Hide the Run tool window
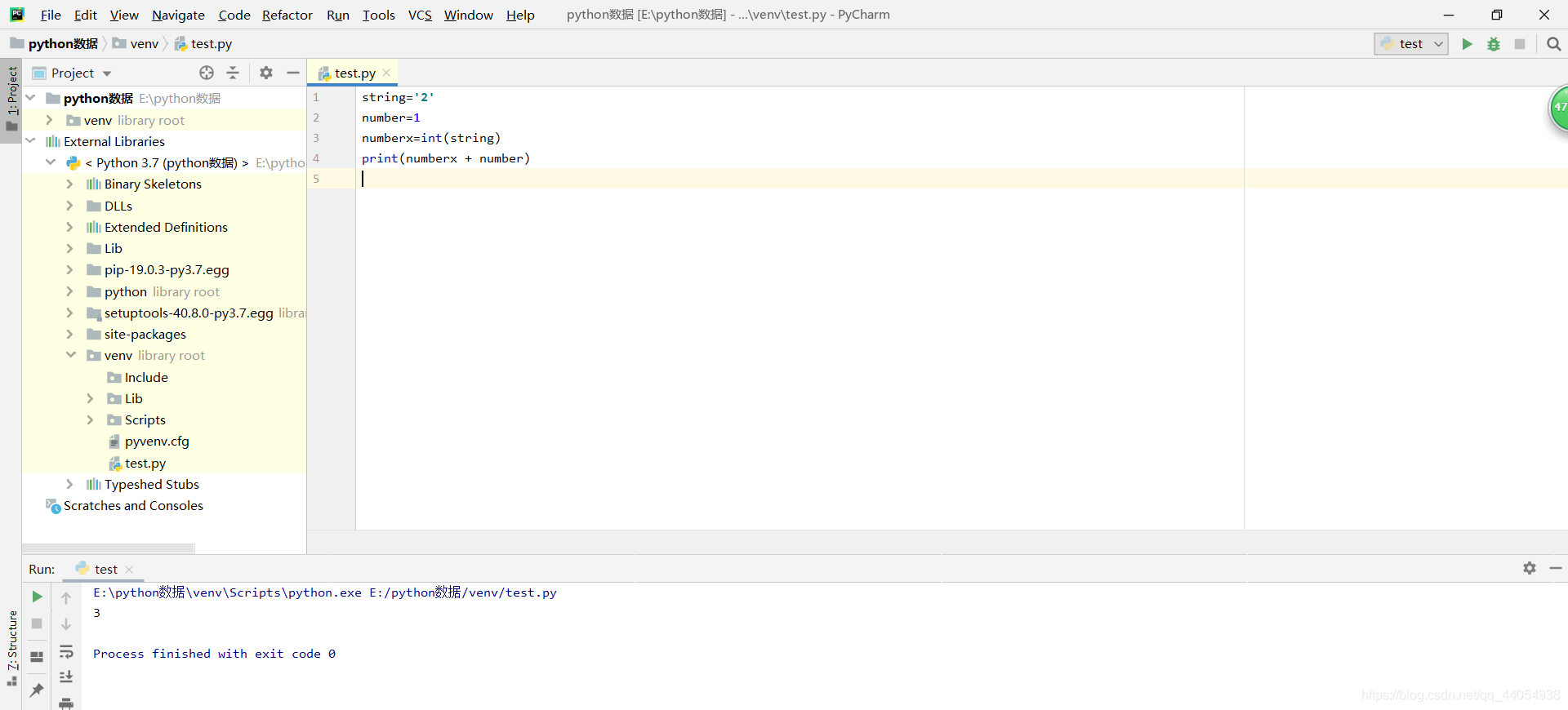1568x710 pixels. (1556, 568)
